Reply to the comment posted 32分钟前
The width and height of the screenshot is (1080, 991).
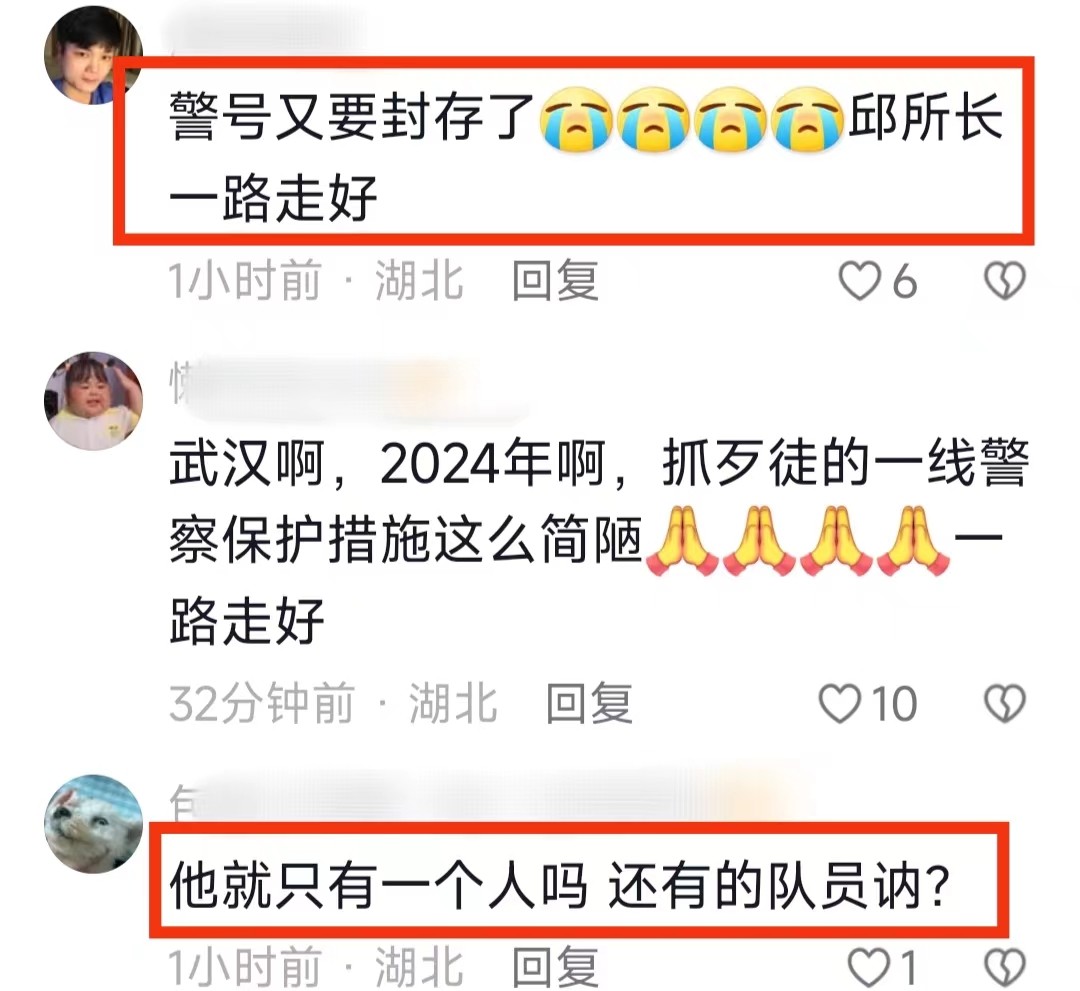pyautogui.click(x=589, y=704)
